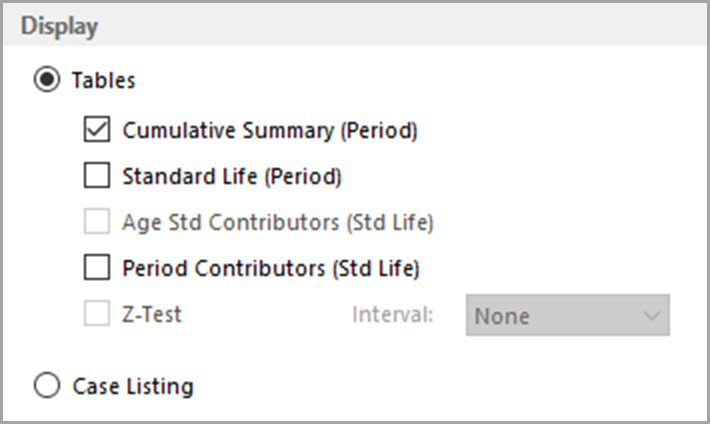Click the Display header bar background
The image size is (710, 424).
click(x=400, y=27)
